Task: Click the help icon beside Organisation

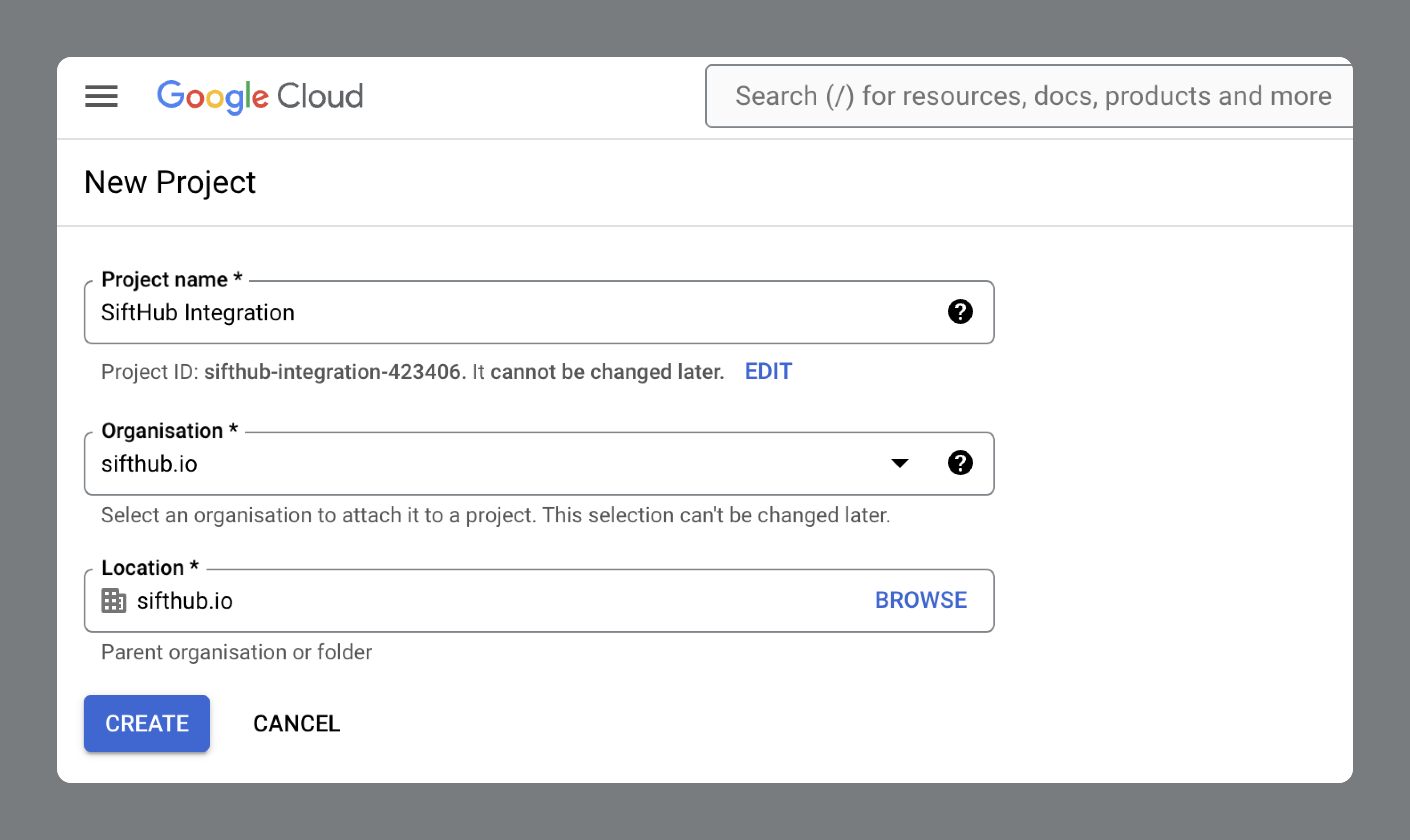Action: [960, 463]
